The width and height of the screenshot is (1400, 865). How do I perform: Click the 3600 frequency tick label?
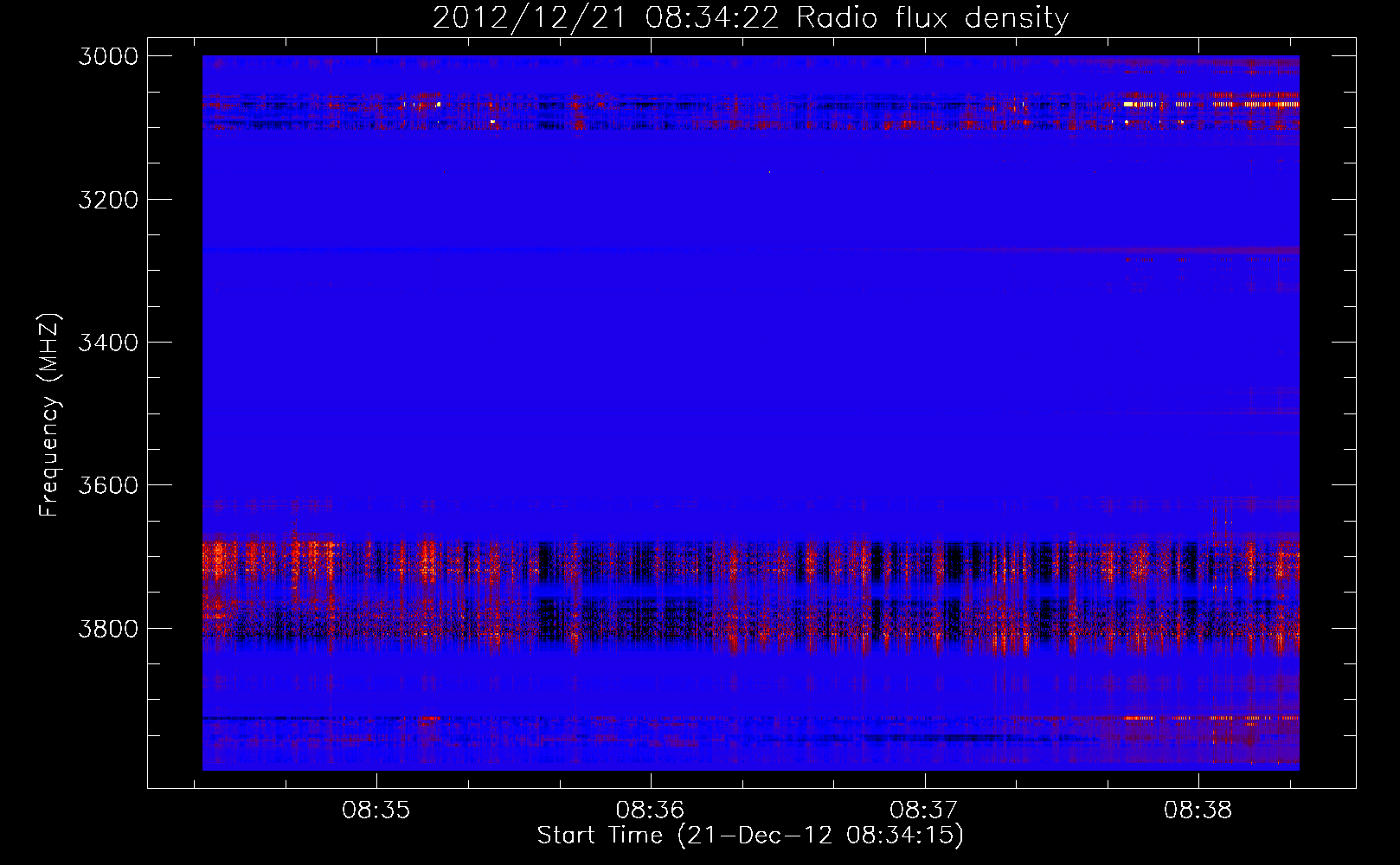(x=108, y=485)
